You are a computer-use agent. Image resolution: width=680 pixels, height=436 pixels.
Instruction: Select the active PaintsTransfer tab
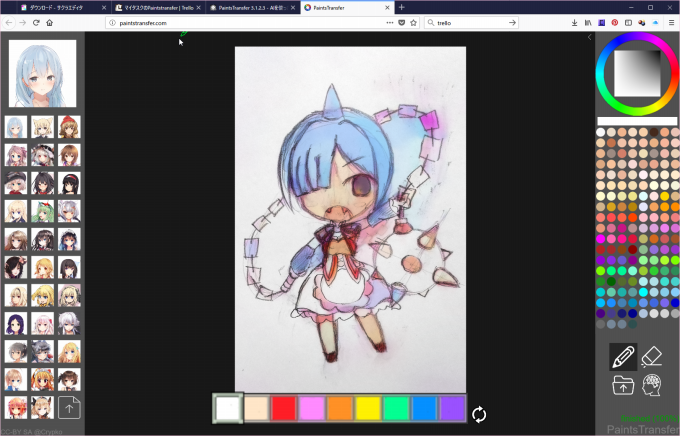347,7
